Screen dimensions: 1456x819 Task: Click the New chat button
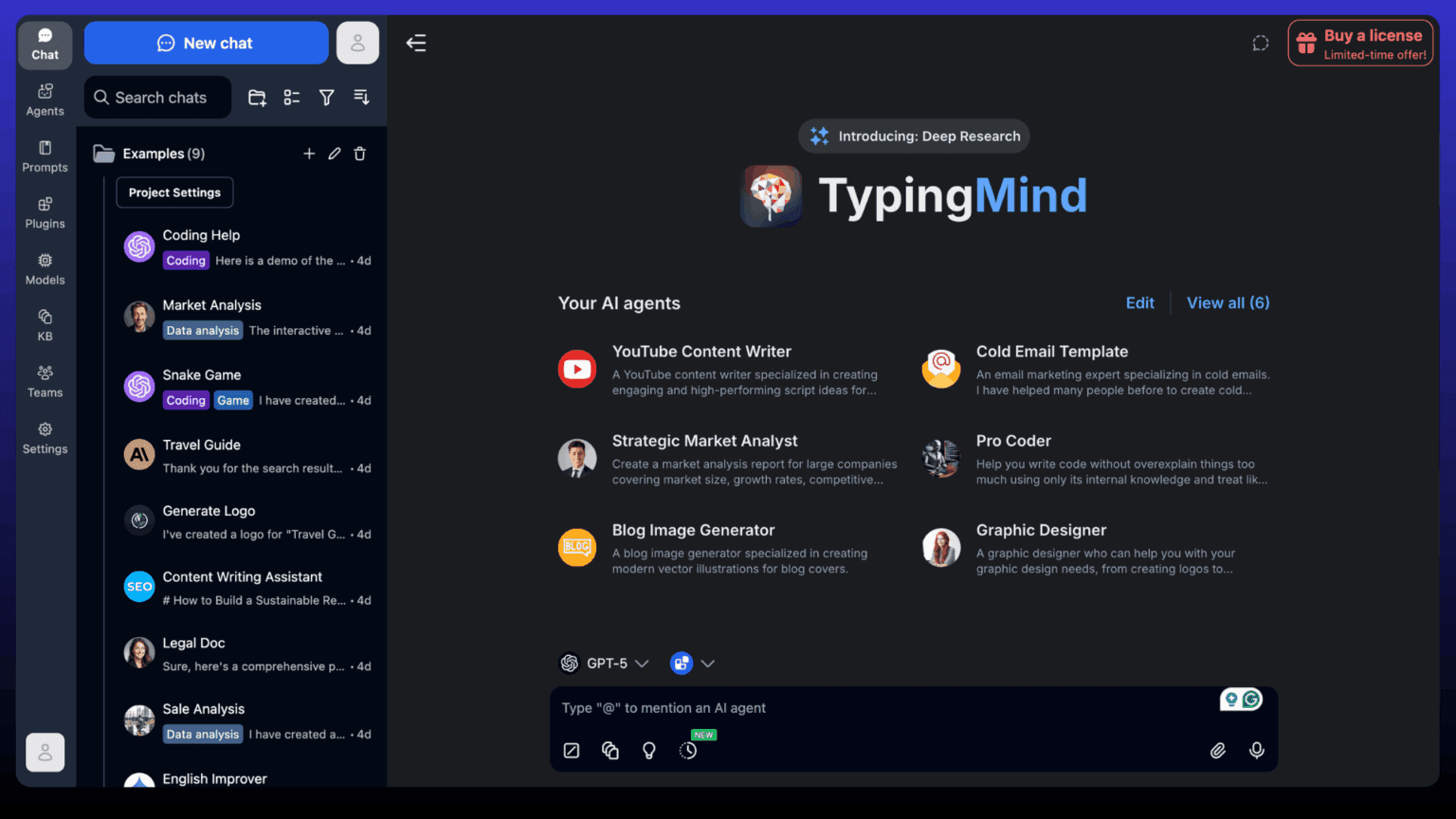pyautogui.click(x=206, y=44)
